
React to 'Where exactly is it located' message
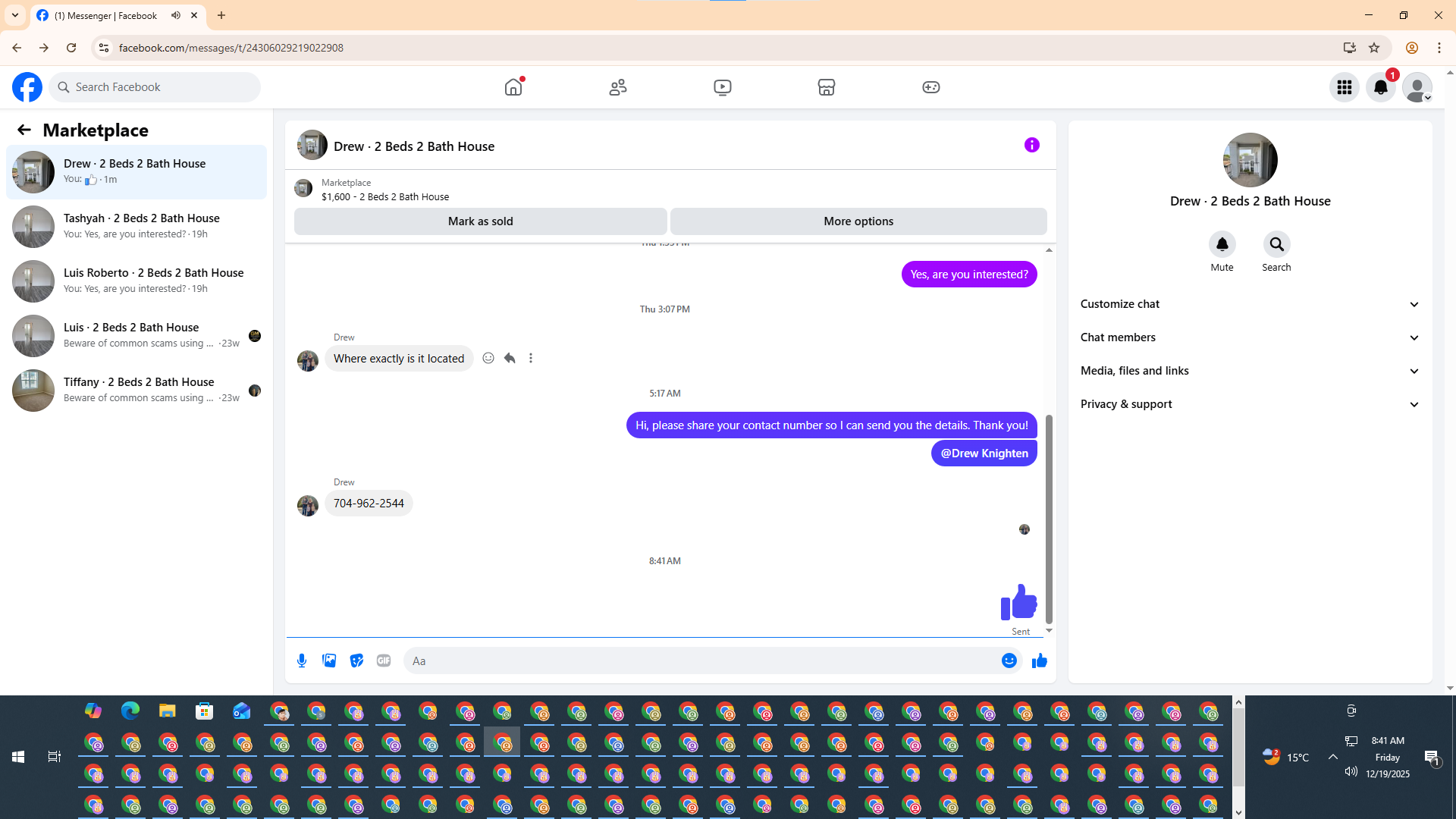(x=488, y=358)
